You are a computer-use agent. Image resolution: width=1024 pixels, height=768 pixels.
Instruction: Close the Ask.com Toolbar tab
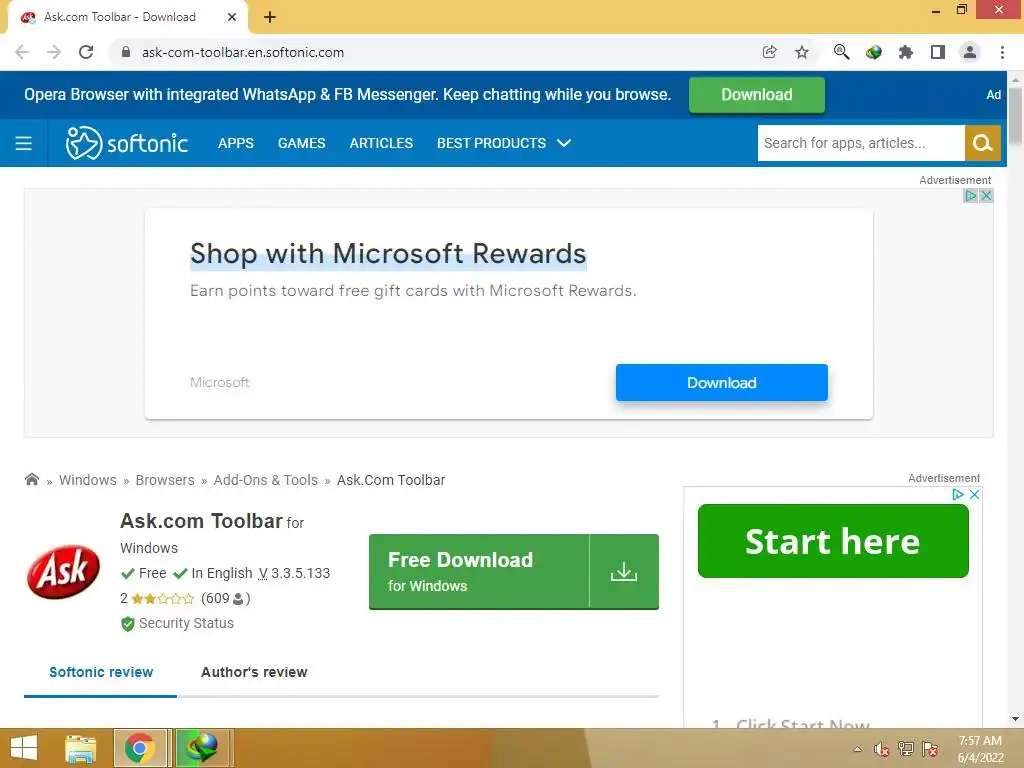[232, 17]
